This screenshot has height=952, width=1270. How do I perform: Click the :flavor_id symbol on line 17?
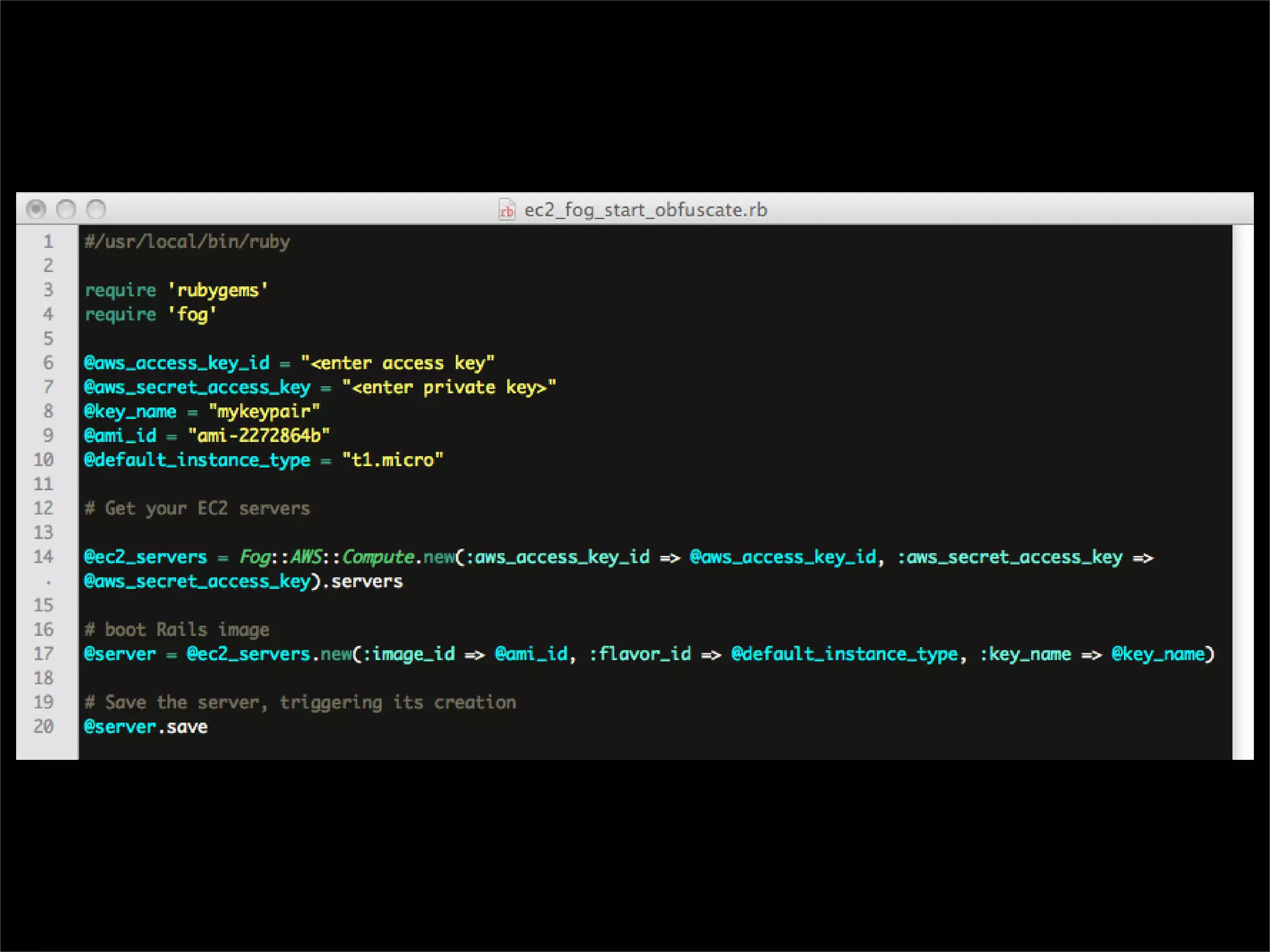pos(639,654)
